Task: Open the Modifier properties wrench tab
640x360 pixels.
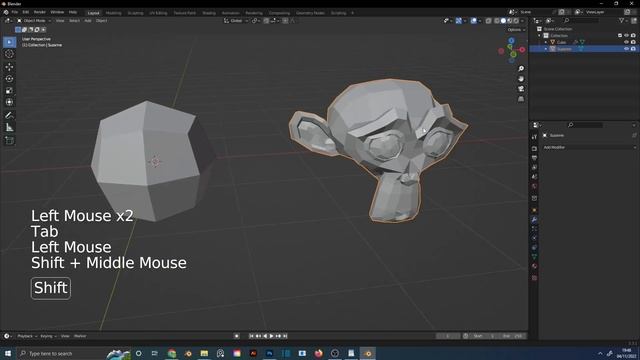Action: pos(534,220)
